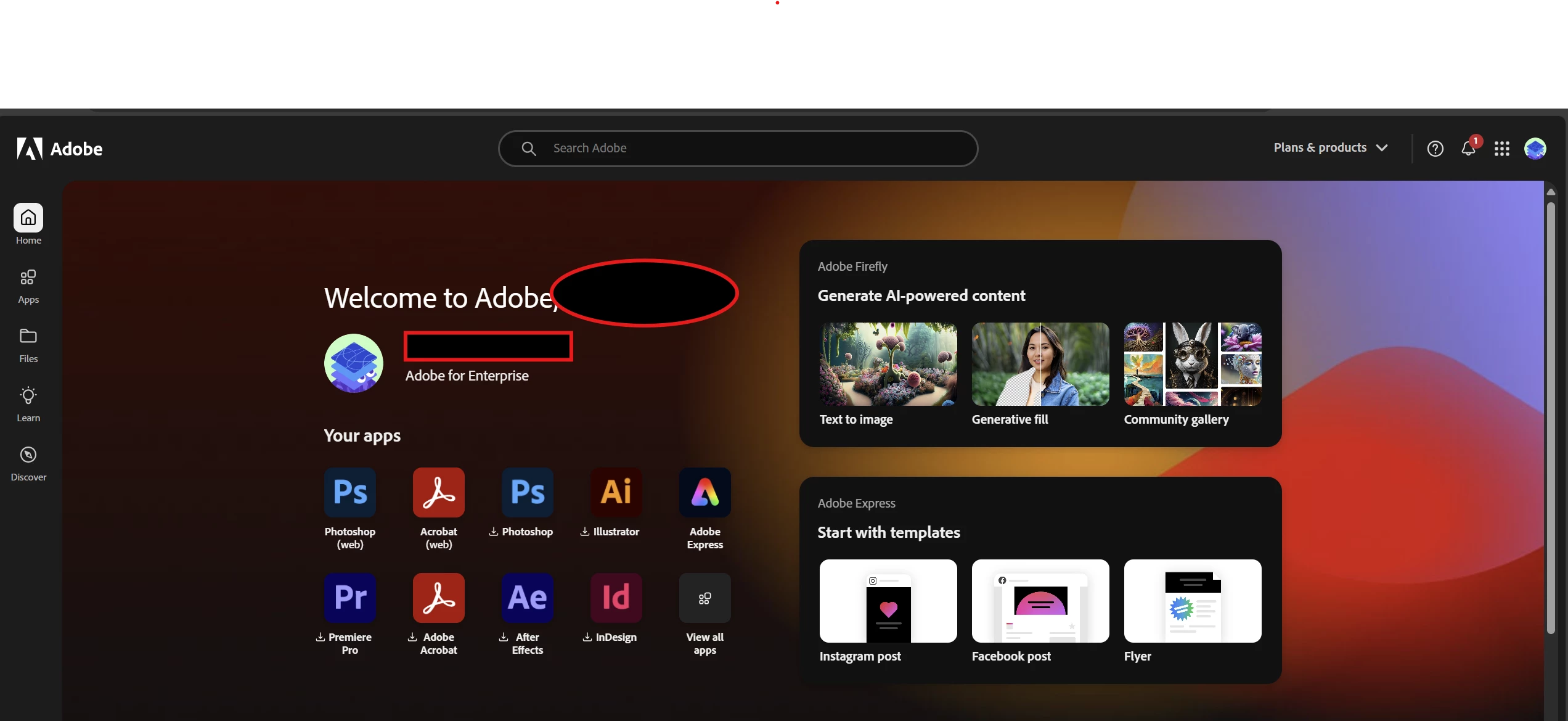Select the After Effects app icon
The image size is (1568, 721).
(527, 598)
